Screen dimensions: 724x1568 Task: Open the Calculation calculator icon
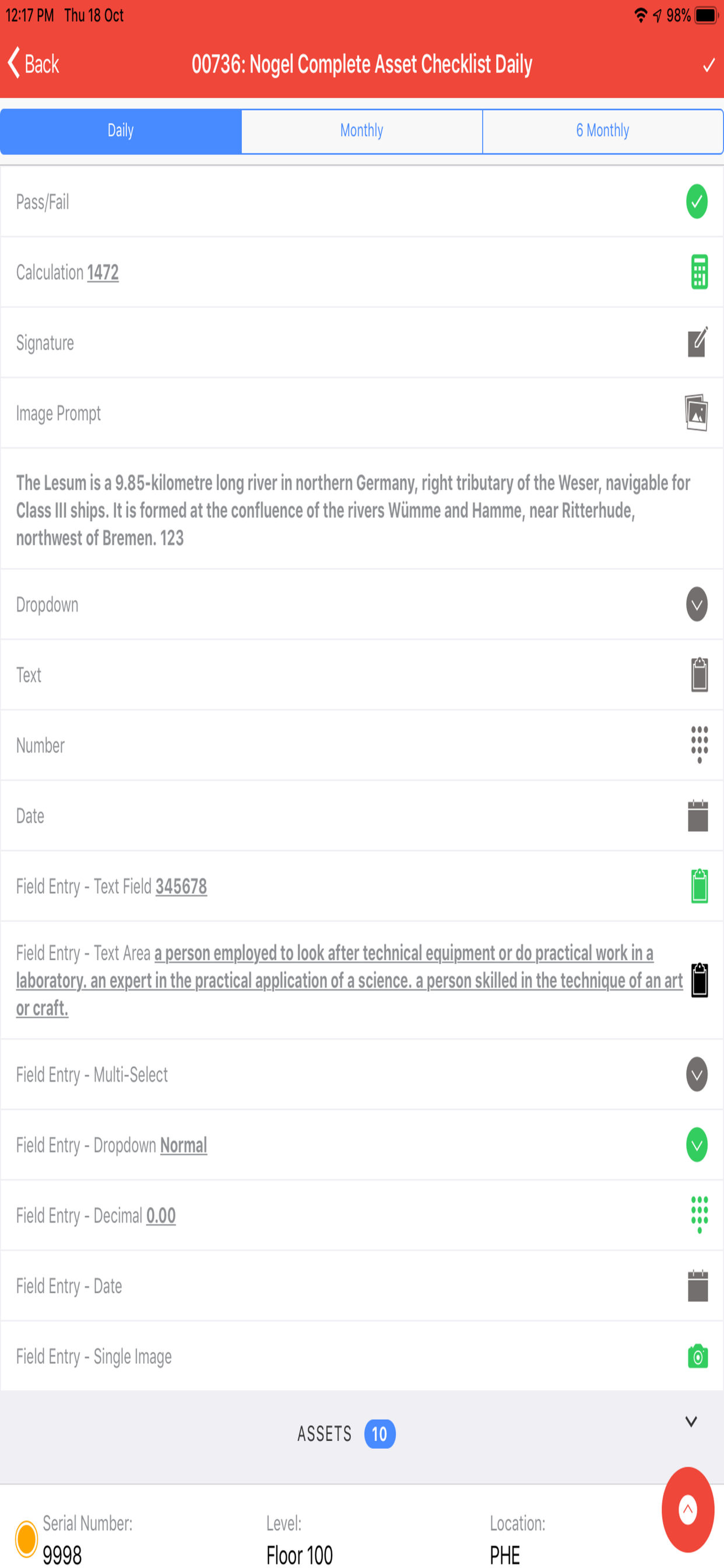(x=699, y=271)
